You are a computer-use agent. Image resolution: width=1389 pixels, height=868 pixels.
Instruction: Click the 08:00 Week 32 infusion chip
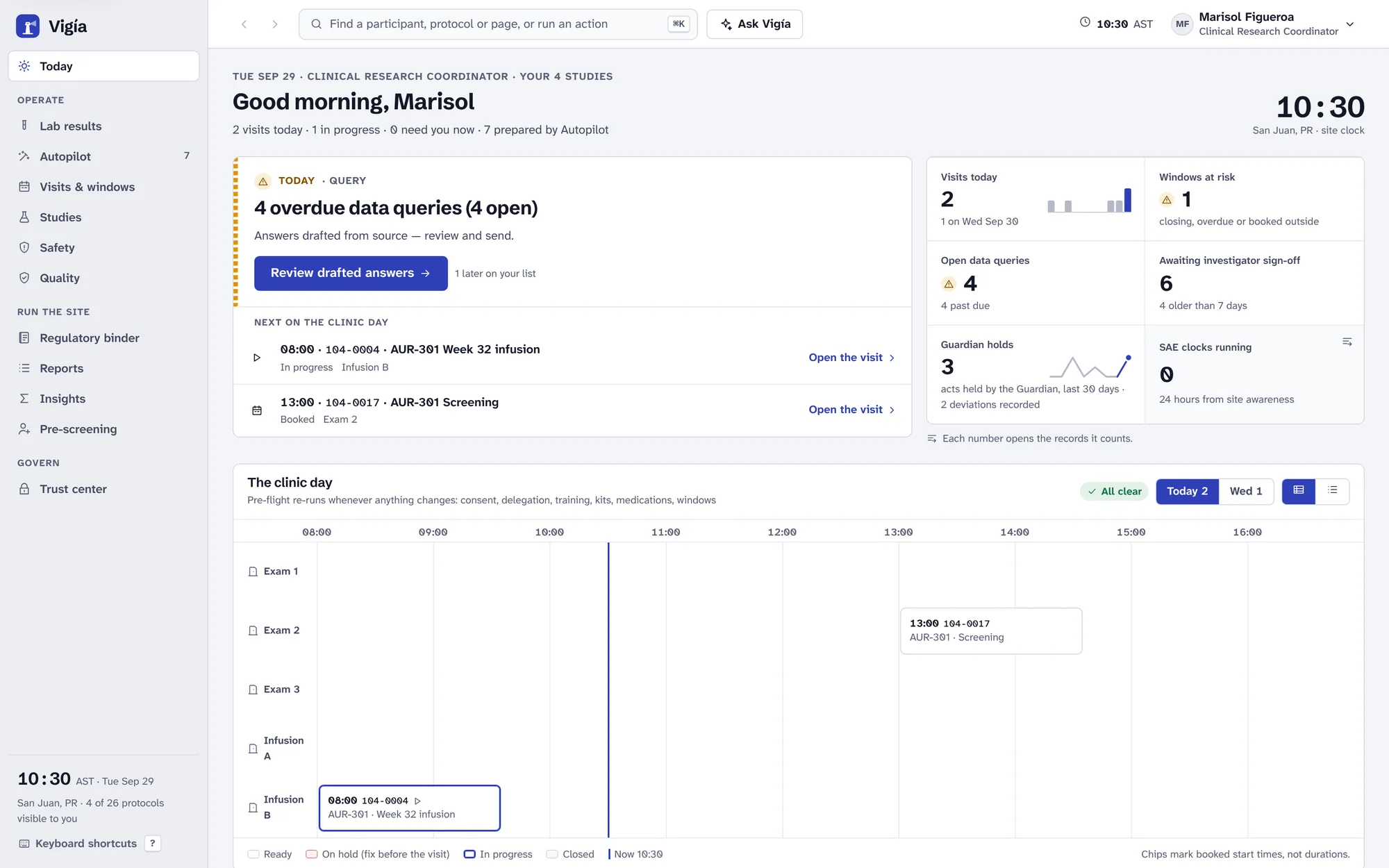click(410, 808)
